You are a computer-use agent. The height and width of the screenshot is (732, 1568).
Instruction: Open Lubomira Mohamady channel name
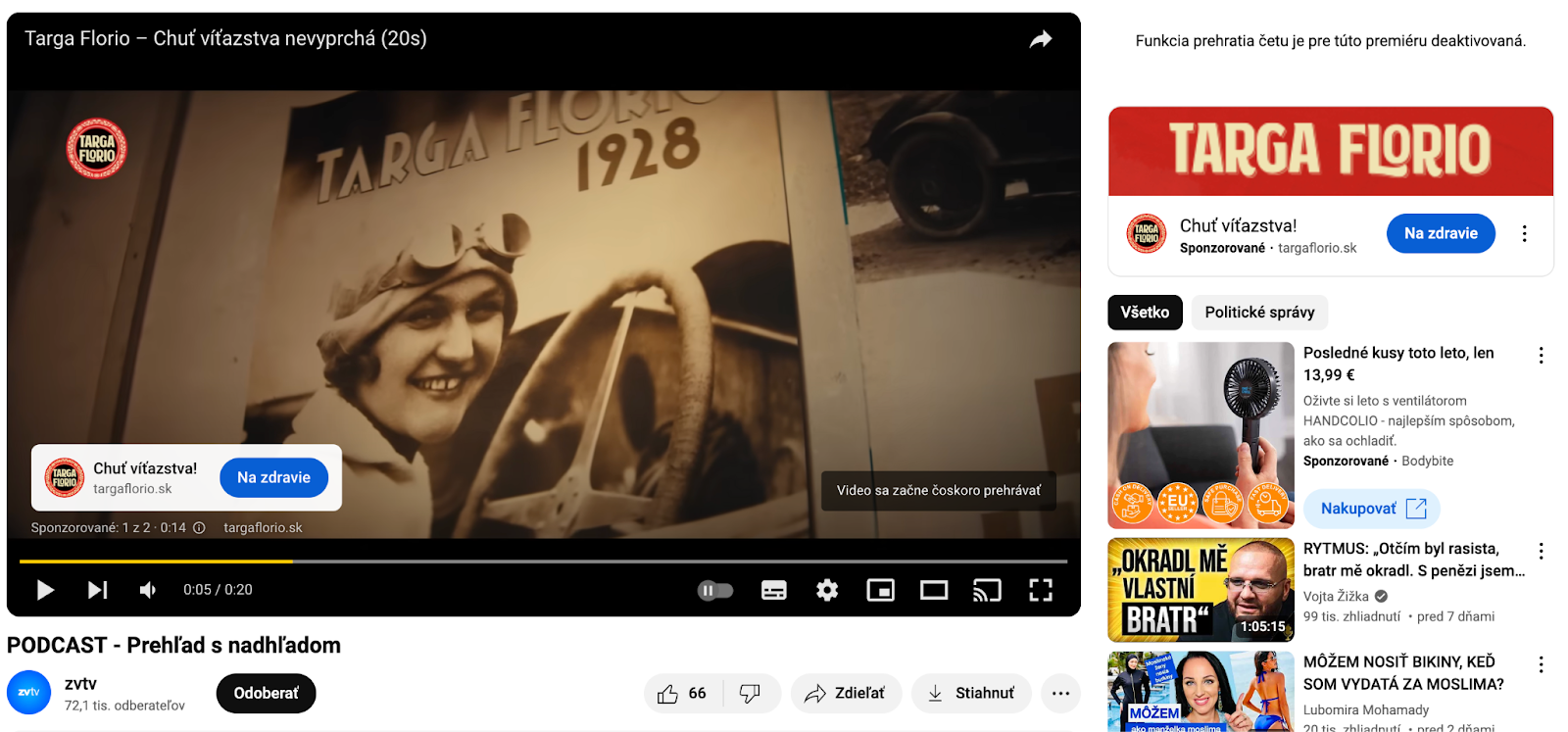pyautogui.click(x=1366, y=709)
